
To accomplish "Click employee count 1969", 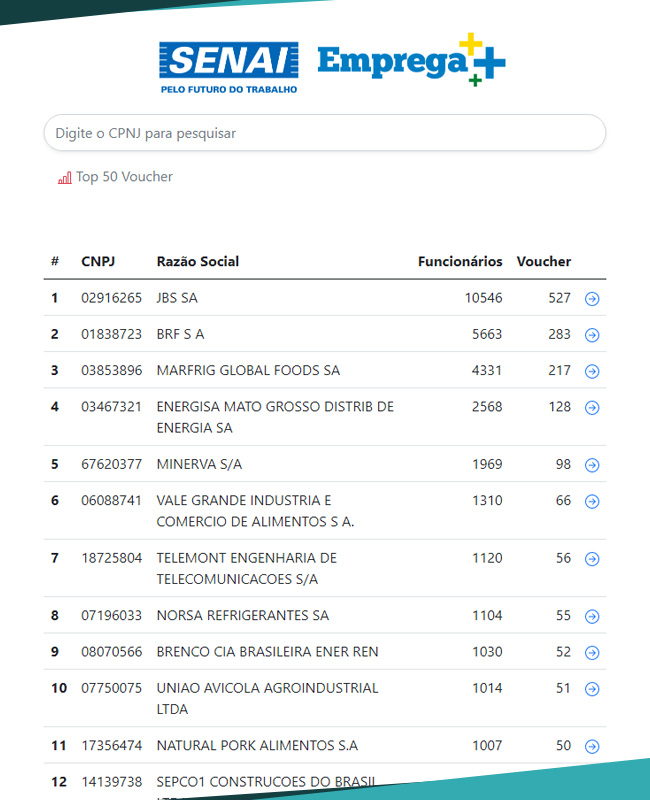I will point(487,464).
